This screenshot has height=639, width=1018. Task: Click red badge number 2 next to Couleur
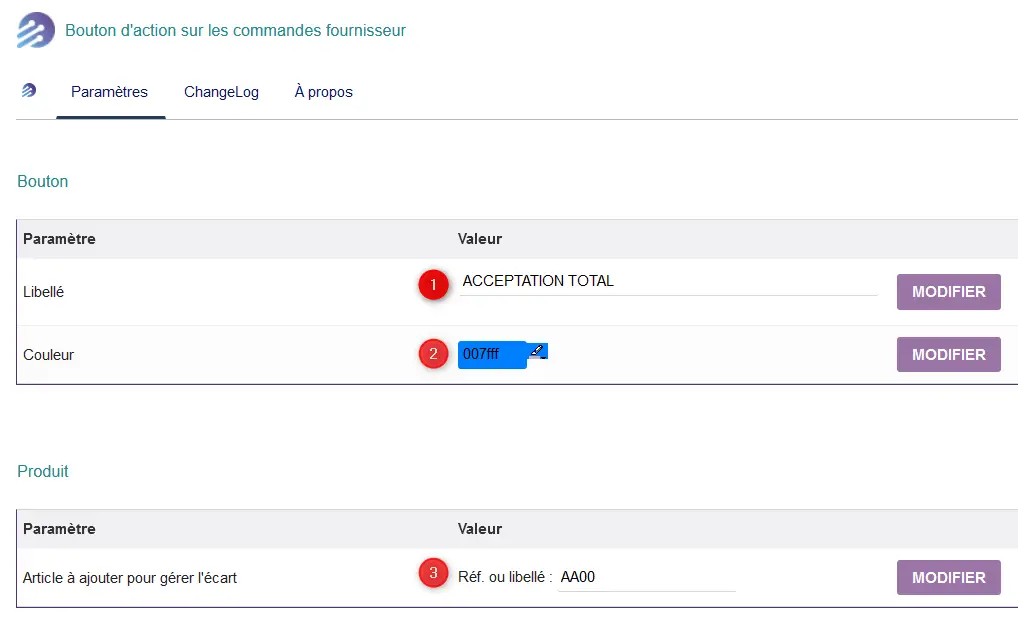click(433, 354)
